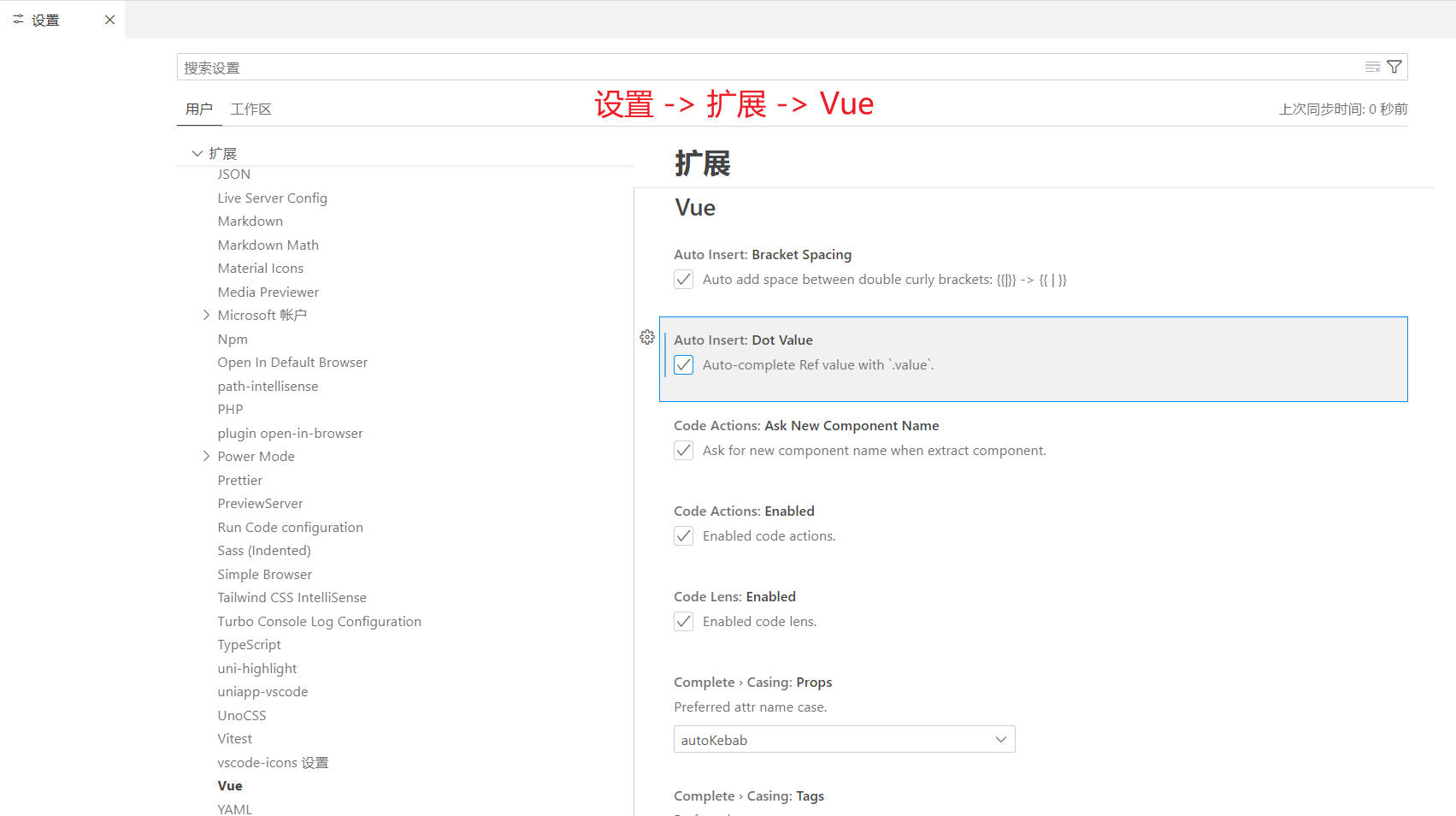Collapse the 扩展 tree section
The width and height of the screenshot is (1456, 816).
pyautogui.click(x=197, y=154)
